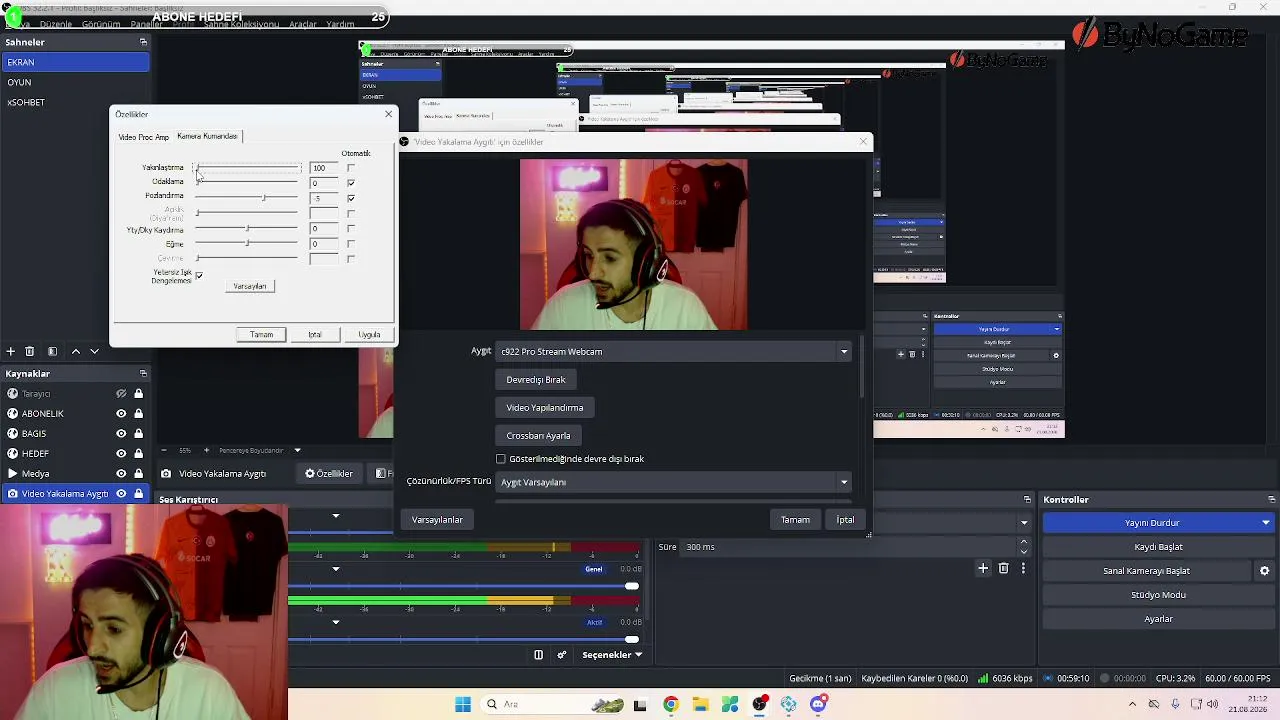This screenshot has height=720, width=1280.
Task: Open advanced audio properties gear icon
Action: tap(562, 655)
